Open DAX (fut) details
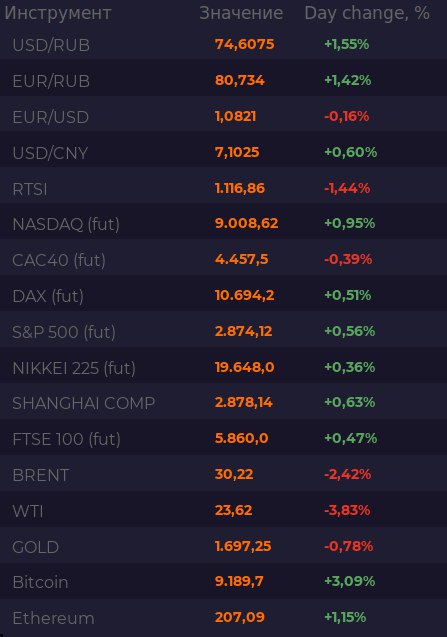447x637 pixels. [x=224, y=296]
